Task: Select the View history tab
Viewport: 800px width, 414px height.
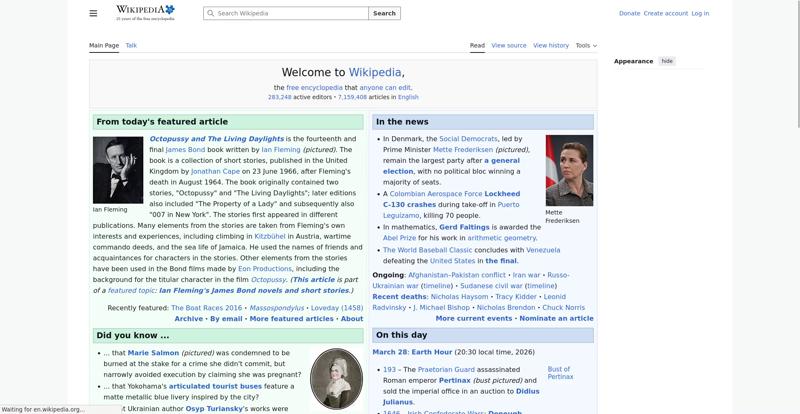Action: pos(551,45)
